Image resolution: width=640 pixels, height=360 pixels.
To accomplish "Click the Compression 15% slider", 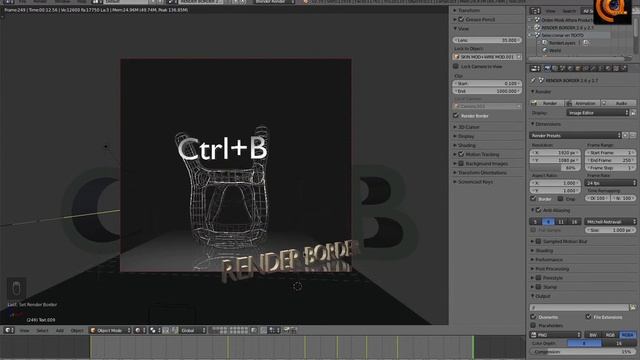I will pyautogui.click(x=583, y=351).
